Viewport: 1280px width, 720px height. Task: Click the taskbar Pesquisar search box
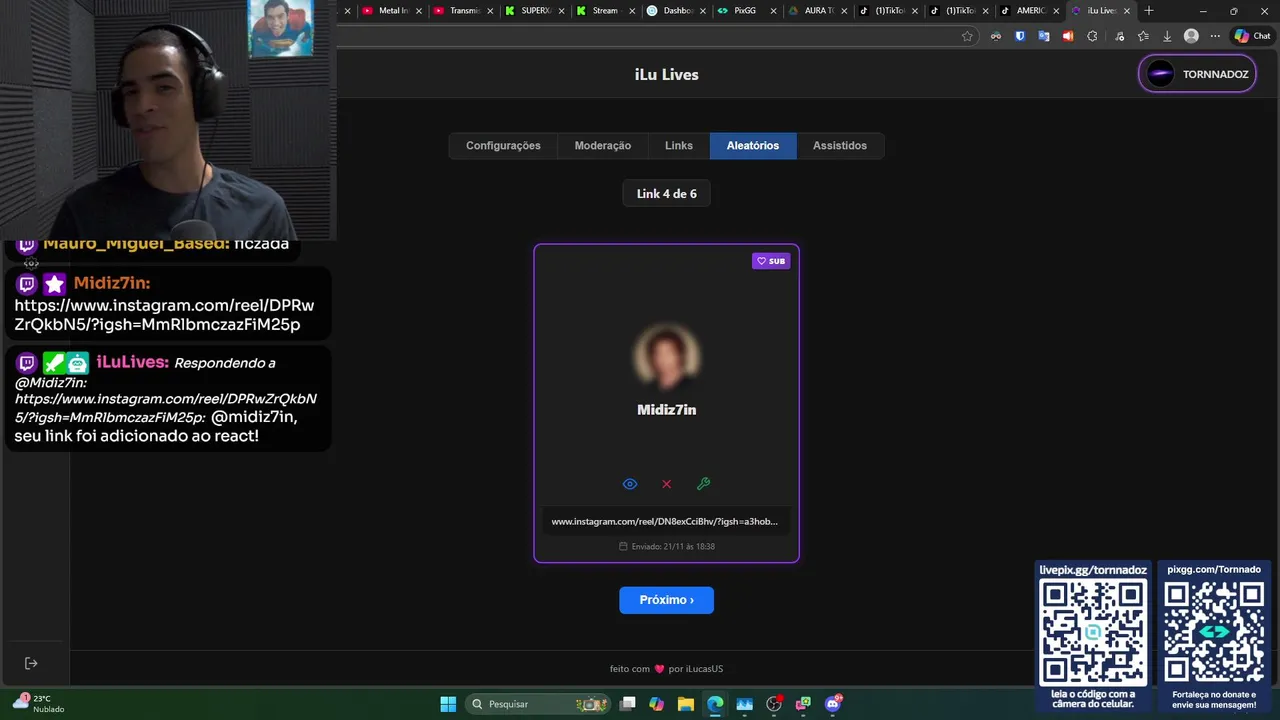pyautogui.click(x=540, y=704)
